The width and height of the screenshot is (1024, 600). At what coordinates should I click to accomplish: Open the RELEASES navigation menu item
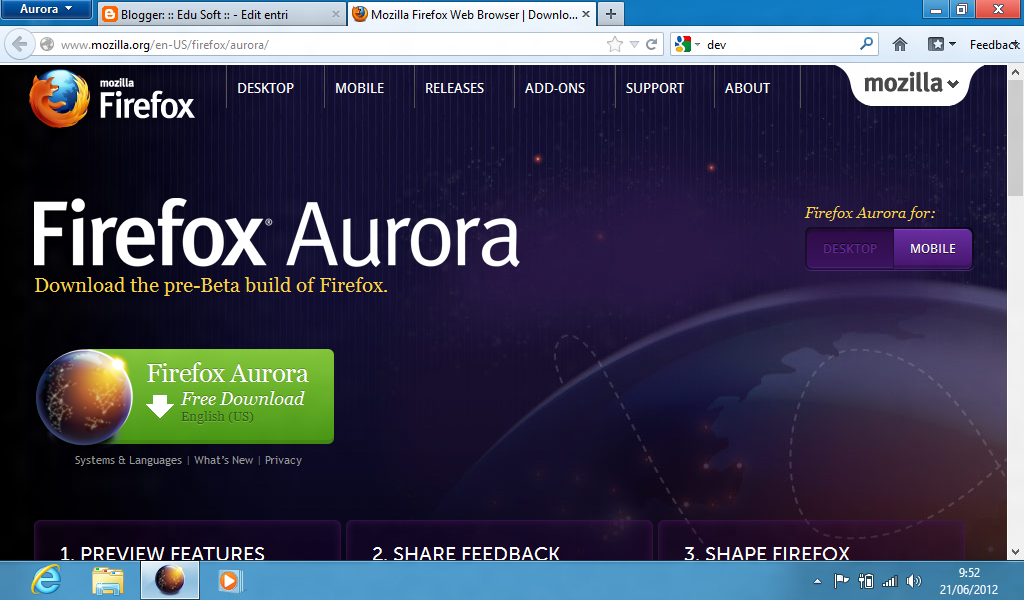(455, 88)
